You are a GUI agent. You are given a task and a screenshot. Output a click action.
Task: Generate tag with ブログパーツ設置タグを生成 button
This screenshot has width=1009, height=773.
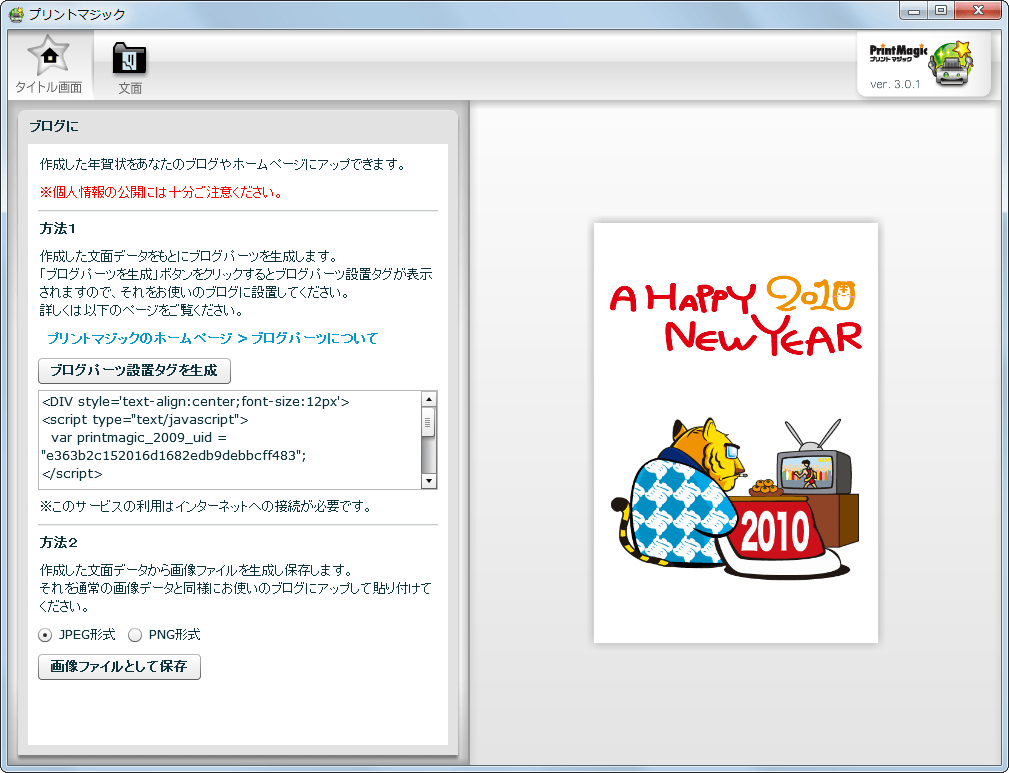[x=134, y=371]
